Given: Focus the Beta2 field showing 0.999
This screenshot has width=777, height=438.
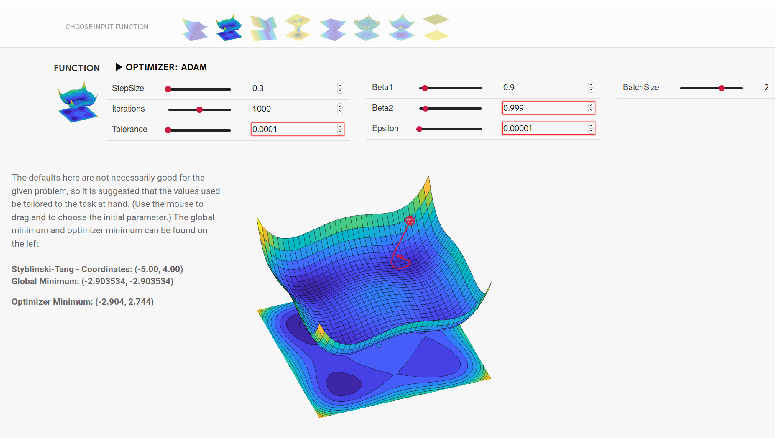Looking at the screenshot, I should (549, 108).
